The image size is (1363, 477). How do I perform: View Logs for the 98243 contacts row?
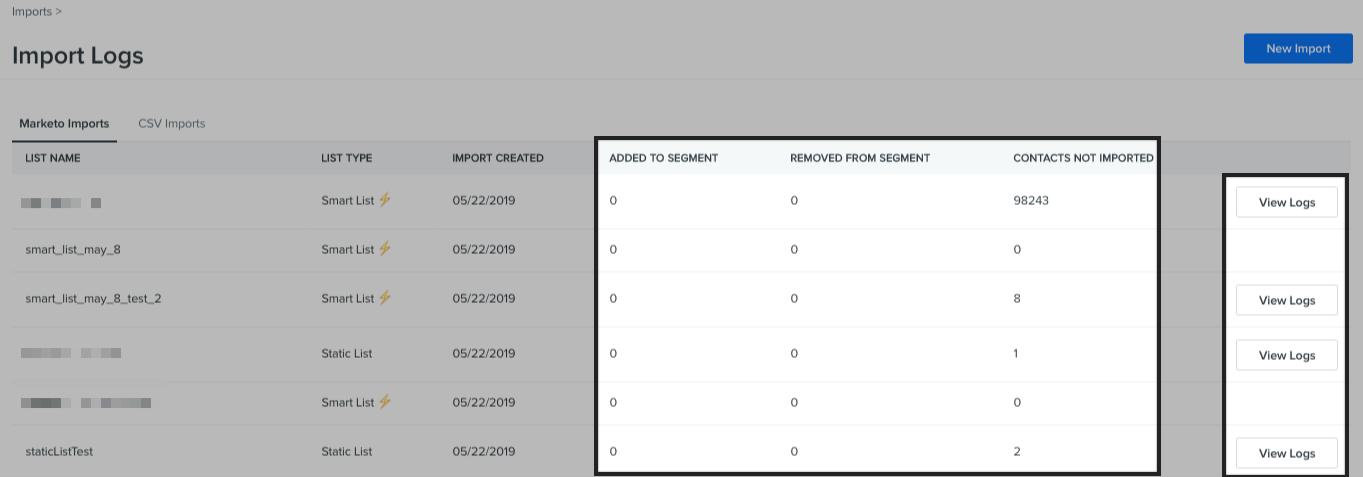coord(1287,202)
